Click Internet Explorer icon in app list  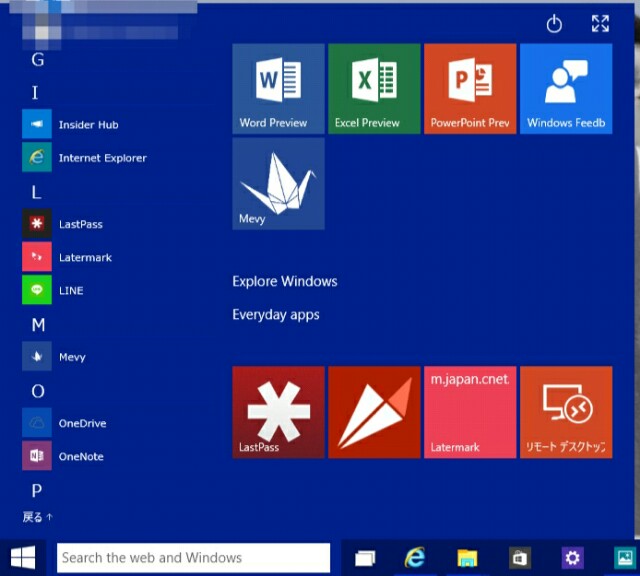click(x=37, y=157)
